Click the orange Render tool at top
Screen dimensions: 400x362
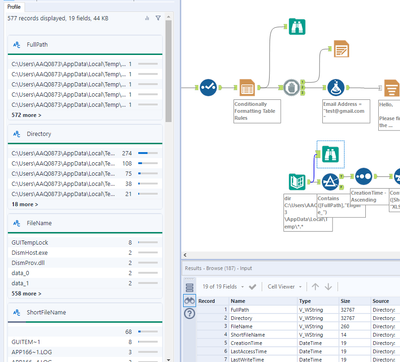341,49
